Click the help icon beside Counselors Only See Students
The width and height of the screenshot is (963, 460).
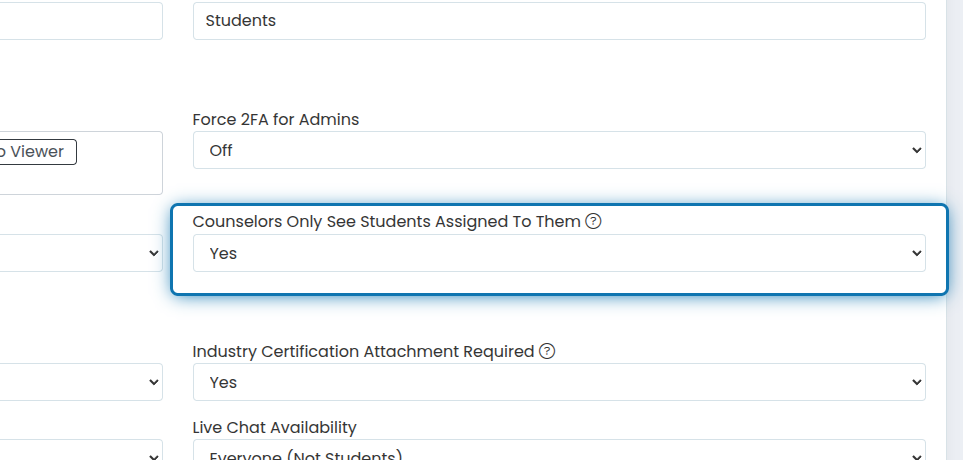(x=593, y=221)
